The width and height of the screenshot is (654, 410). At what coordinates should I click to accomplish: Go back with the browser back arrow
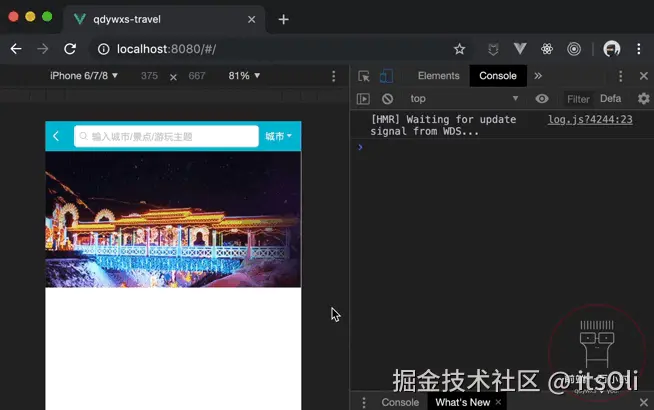[x=16, y=49]
